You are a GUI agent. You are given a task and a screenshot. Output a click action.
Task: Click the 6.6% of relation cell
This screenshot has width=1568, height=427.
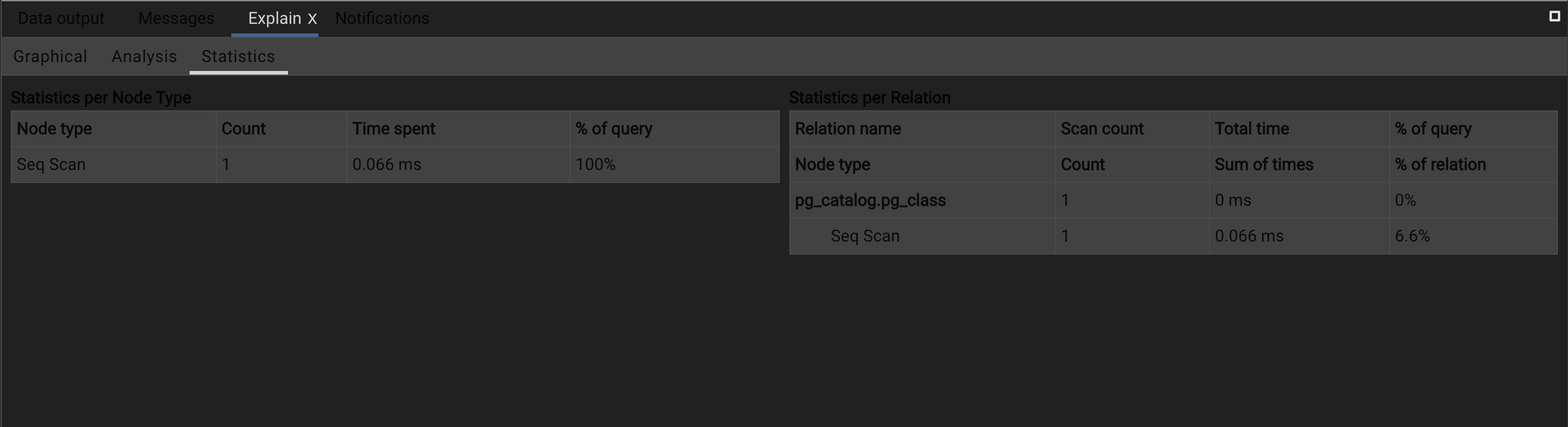(x=1412, y=236)
